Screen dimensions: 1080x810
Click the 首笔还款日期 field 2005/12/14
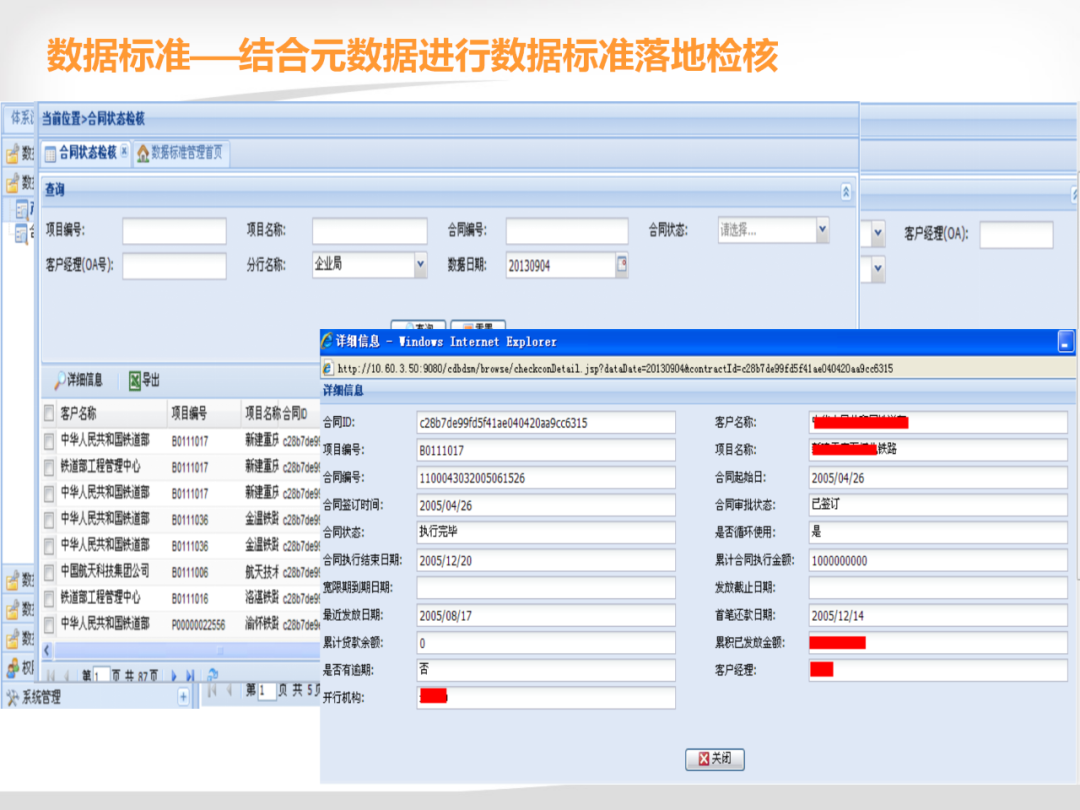click(937, 616)
